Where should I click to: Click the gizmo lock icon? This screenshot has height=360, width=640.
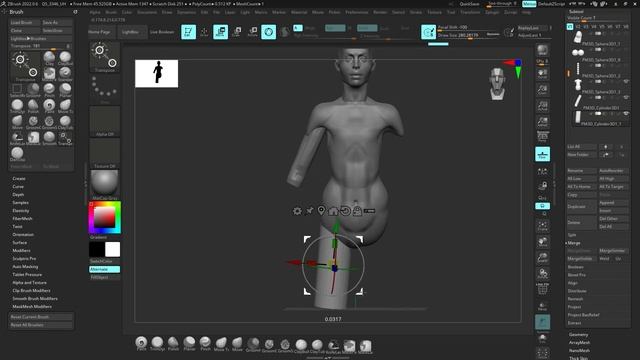tap(357, 211)
